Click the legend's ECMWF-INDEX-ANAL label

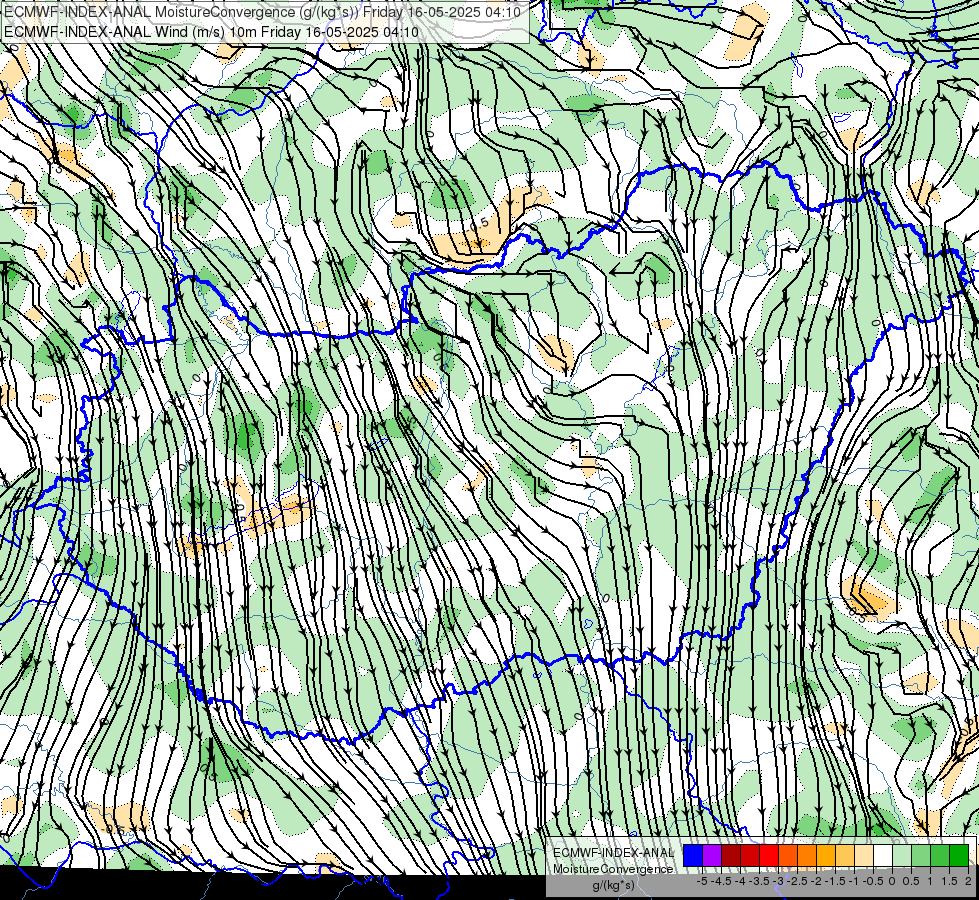(x=613, y=853)
